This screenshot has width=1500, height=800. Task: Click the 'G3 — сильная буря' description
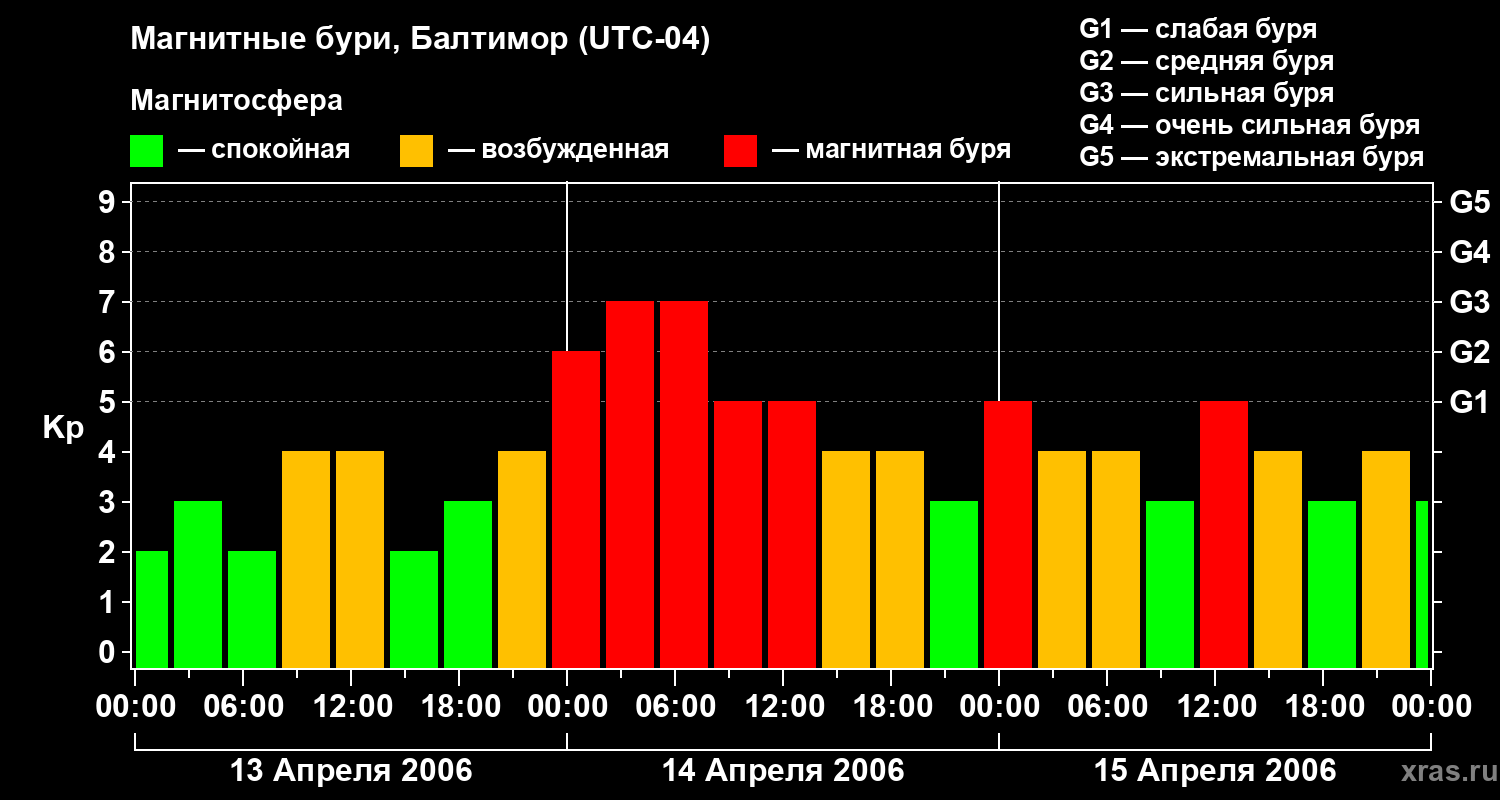pyautogui.click(x=1207, y=93)
